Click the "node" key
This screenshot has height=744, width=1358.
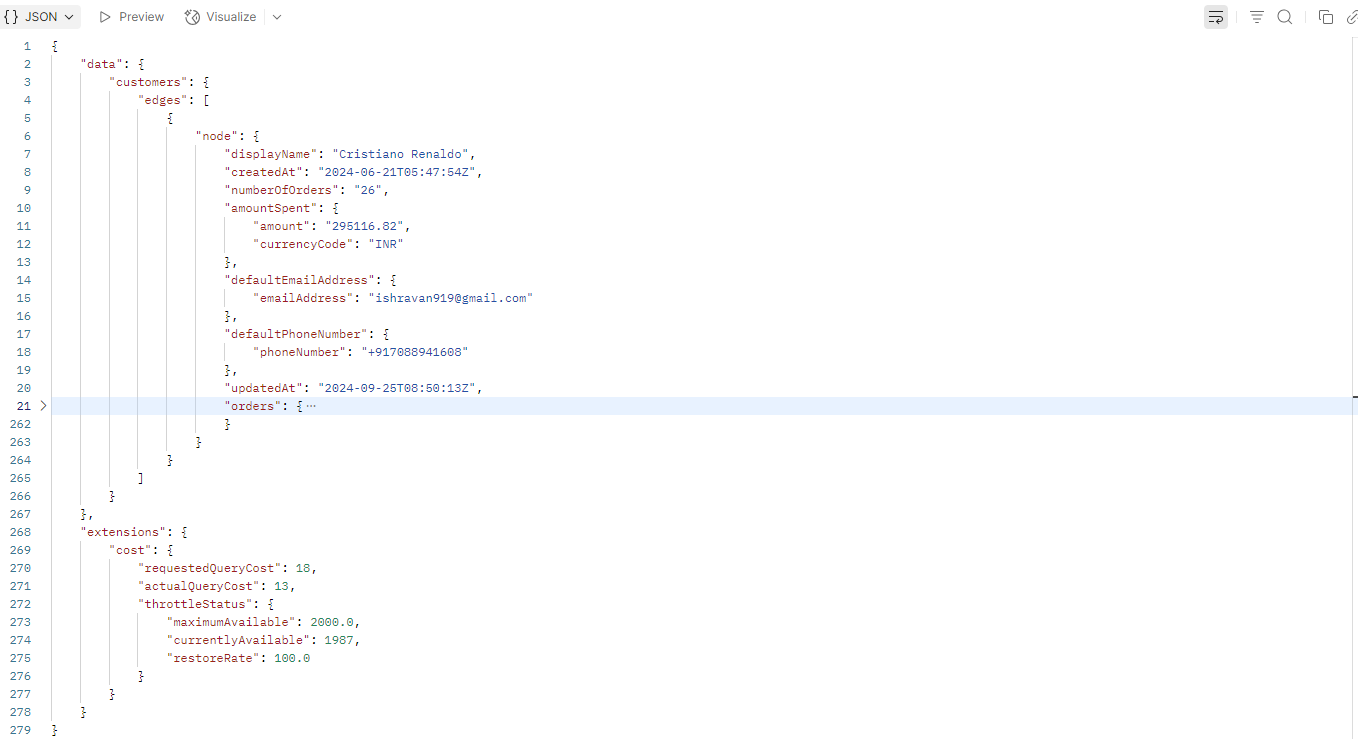[x=217, y=136]
